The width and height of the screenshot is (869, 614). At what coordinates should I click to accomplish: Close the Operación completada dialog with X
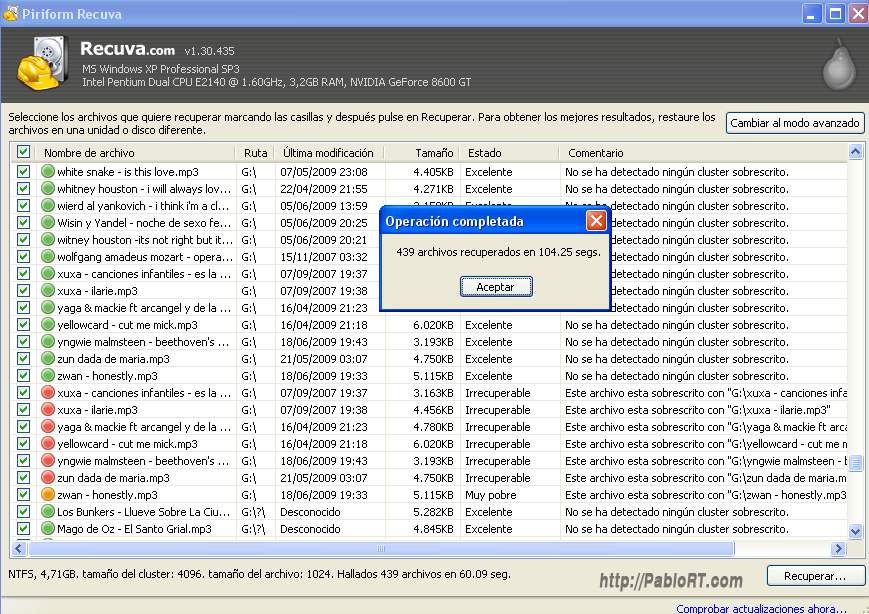pos(596,221)
